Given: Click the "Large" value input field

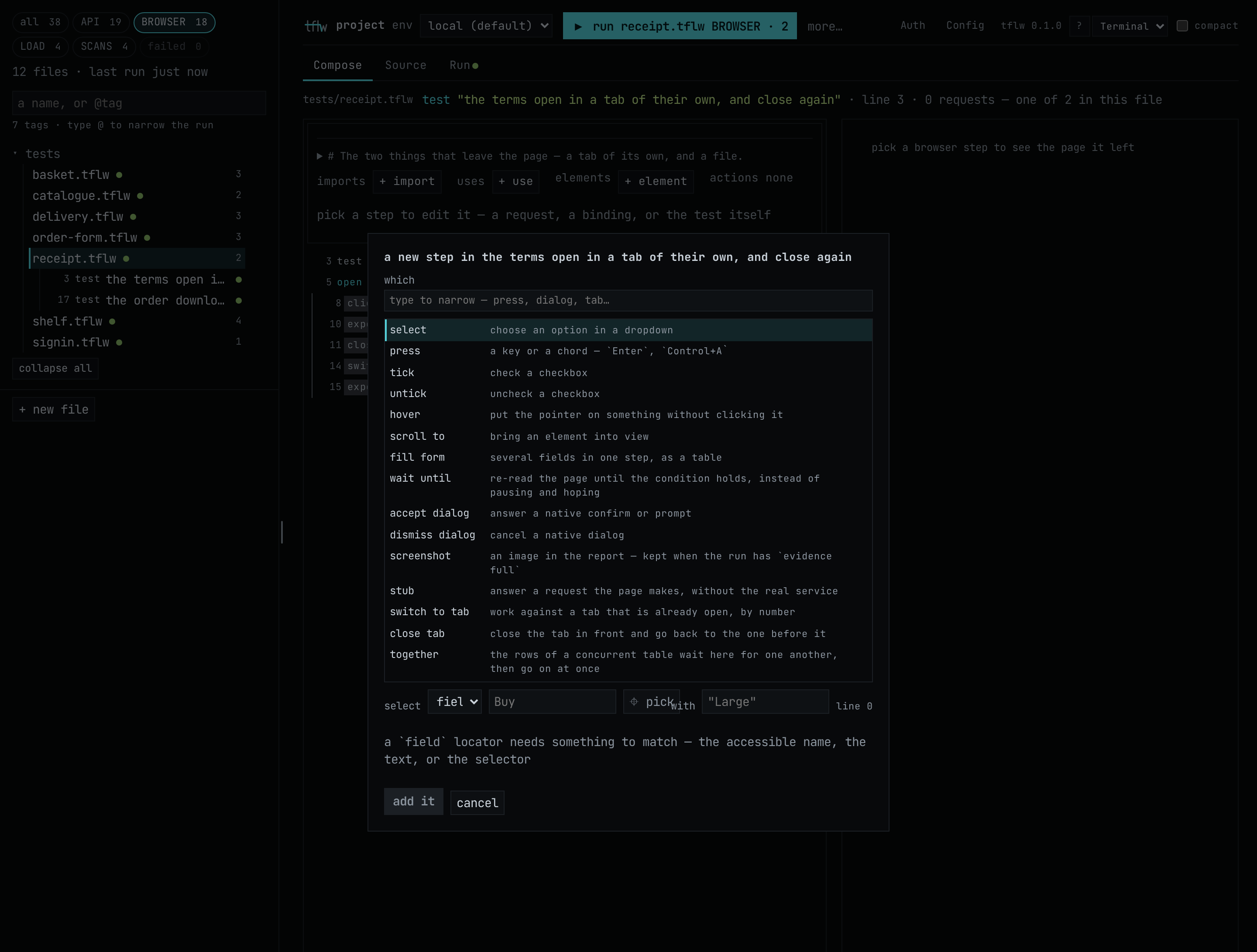Looking at the screenshot, I should (x=765, y=702).
